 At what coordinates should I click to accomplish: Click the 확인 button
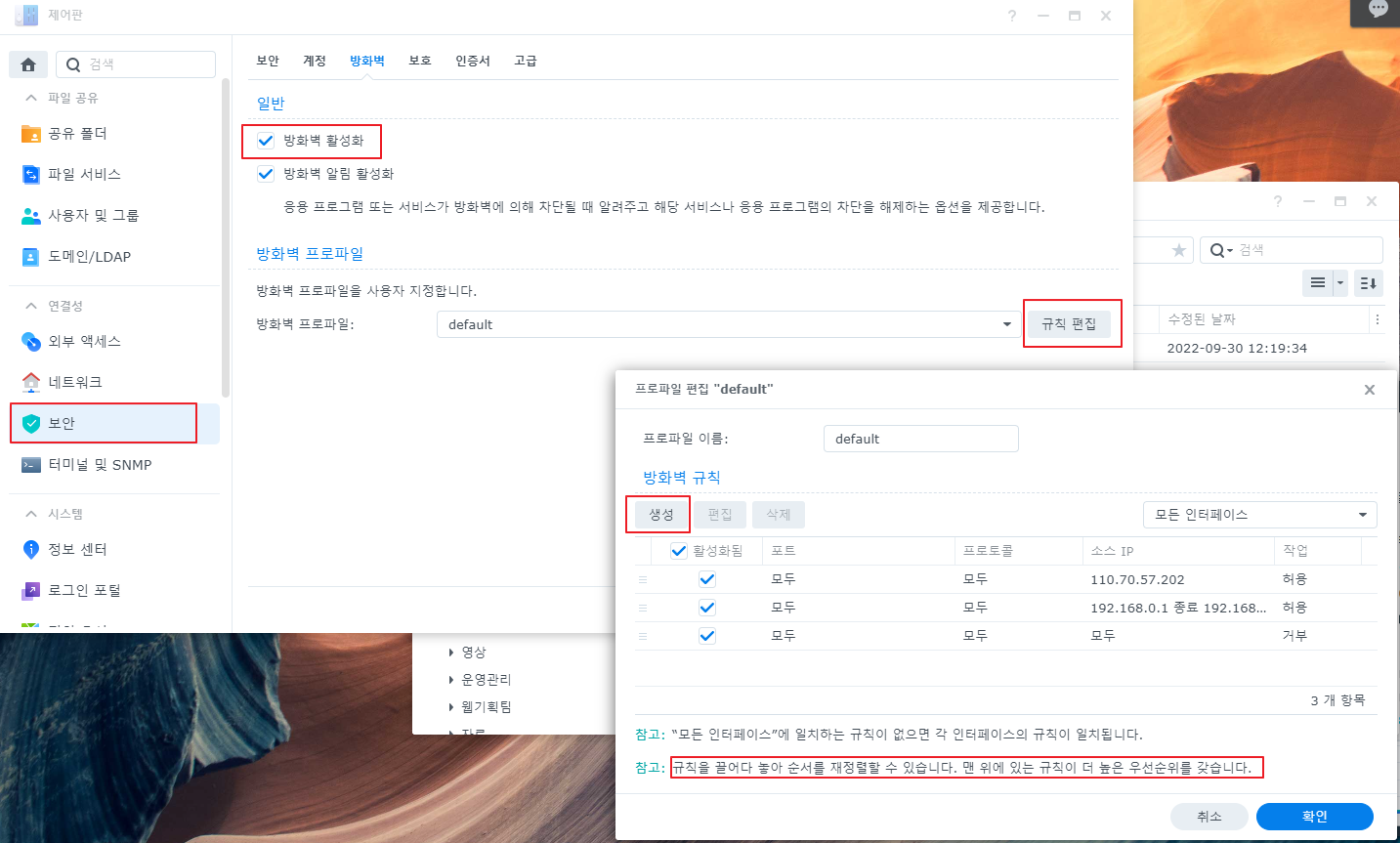click(x=1315, y=817)
